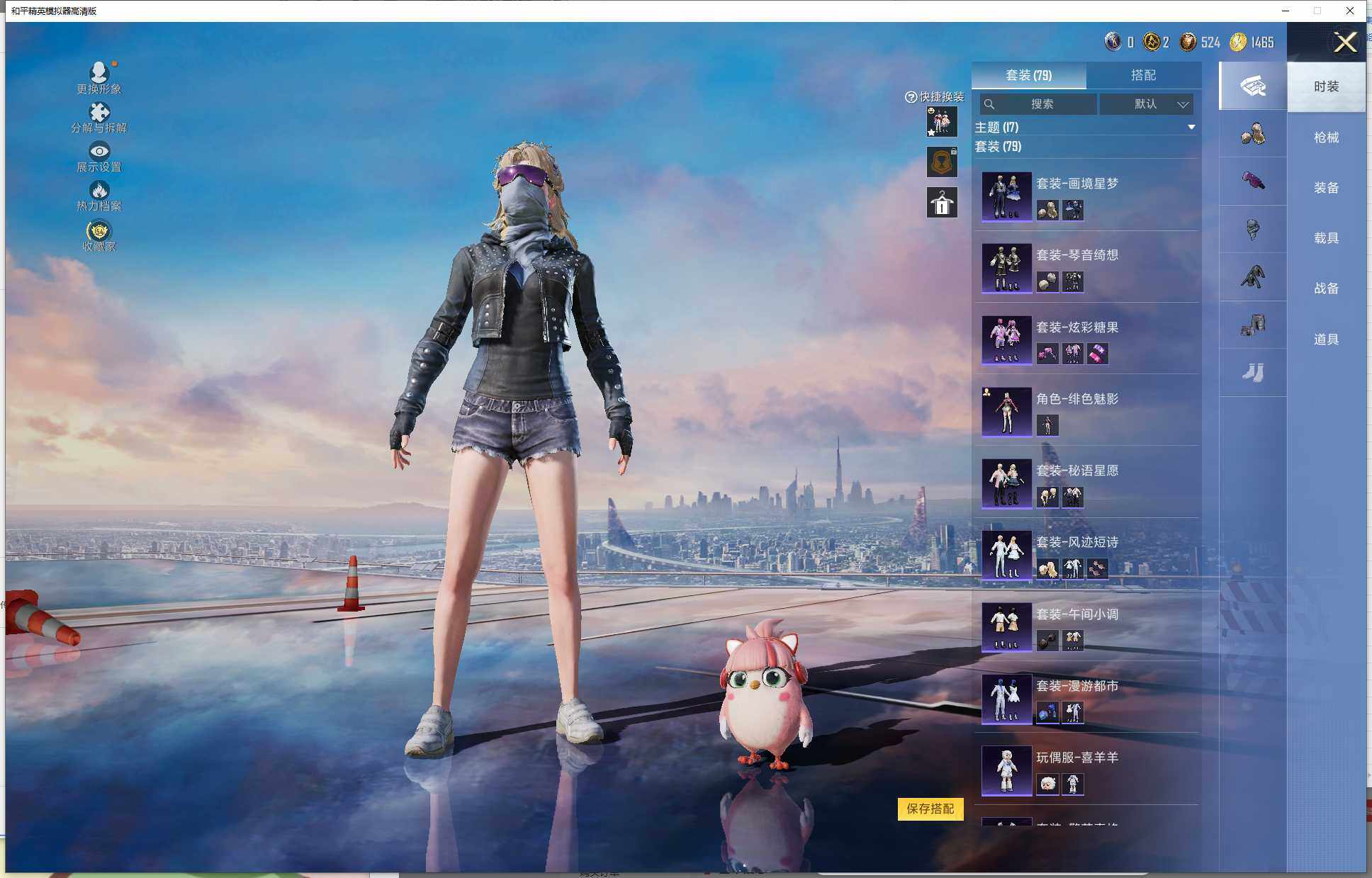Open the 枪械 firearms menu
Screen dimensions: 1372x878
tap(1326, 137)
